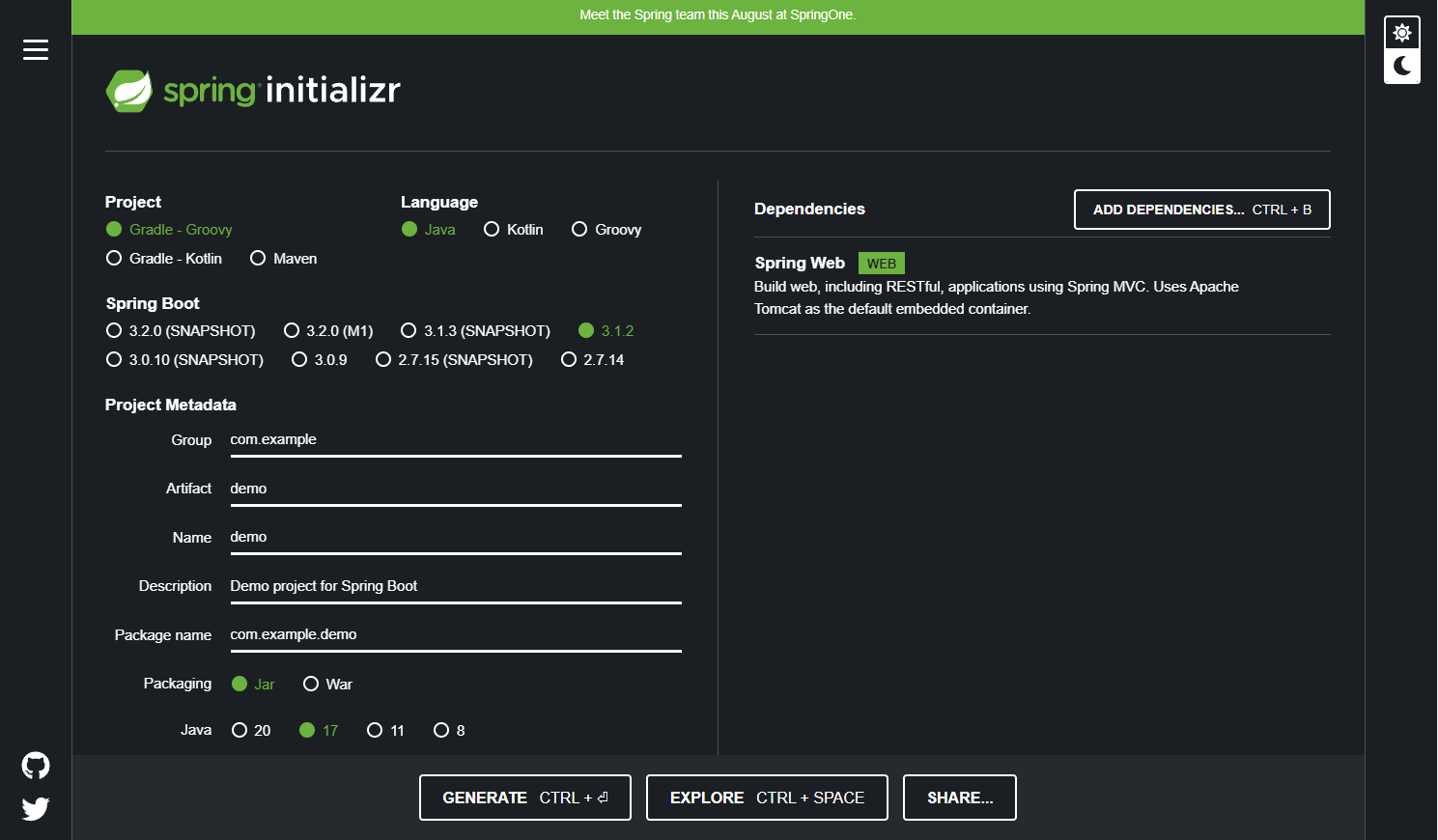Screen dimensions: 1438x840
Task: Edit the Name field
Action: (x=456, y=538)
